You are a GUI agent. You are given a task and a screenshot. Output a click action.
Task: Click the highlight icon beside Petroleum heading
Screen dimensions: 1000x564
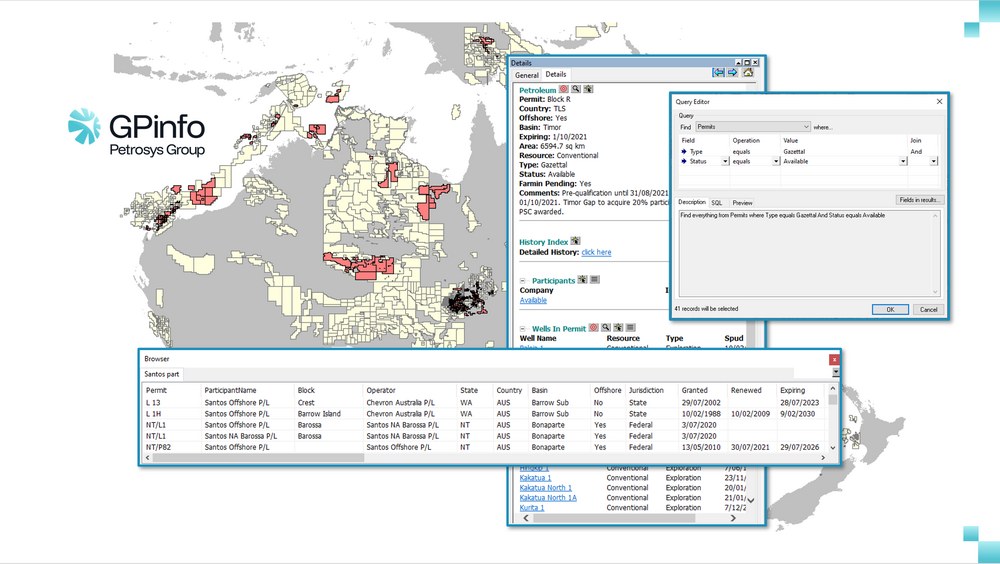pyautogui.click(x=588, y=89)
